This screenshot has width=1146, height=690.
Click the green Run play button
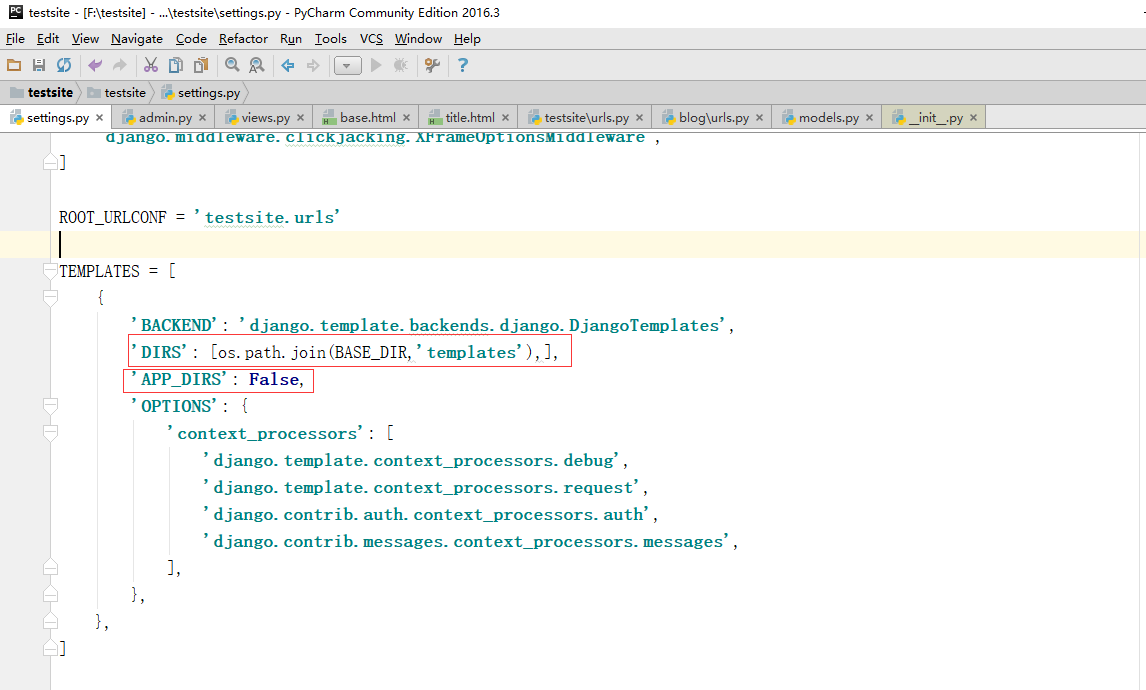(376, 65)
